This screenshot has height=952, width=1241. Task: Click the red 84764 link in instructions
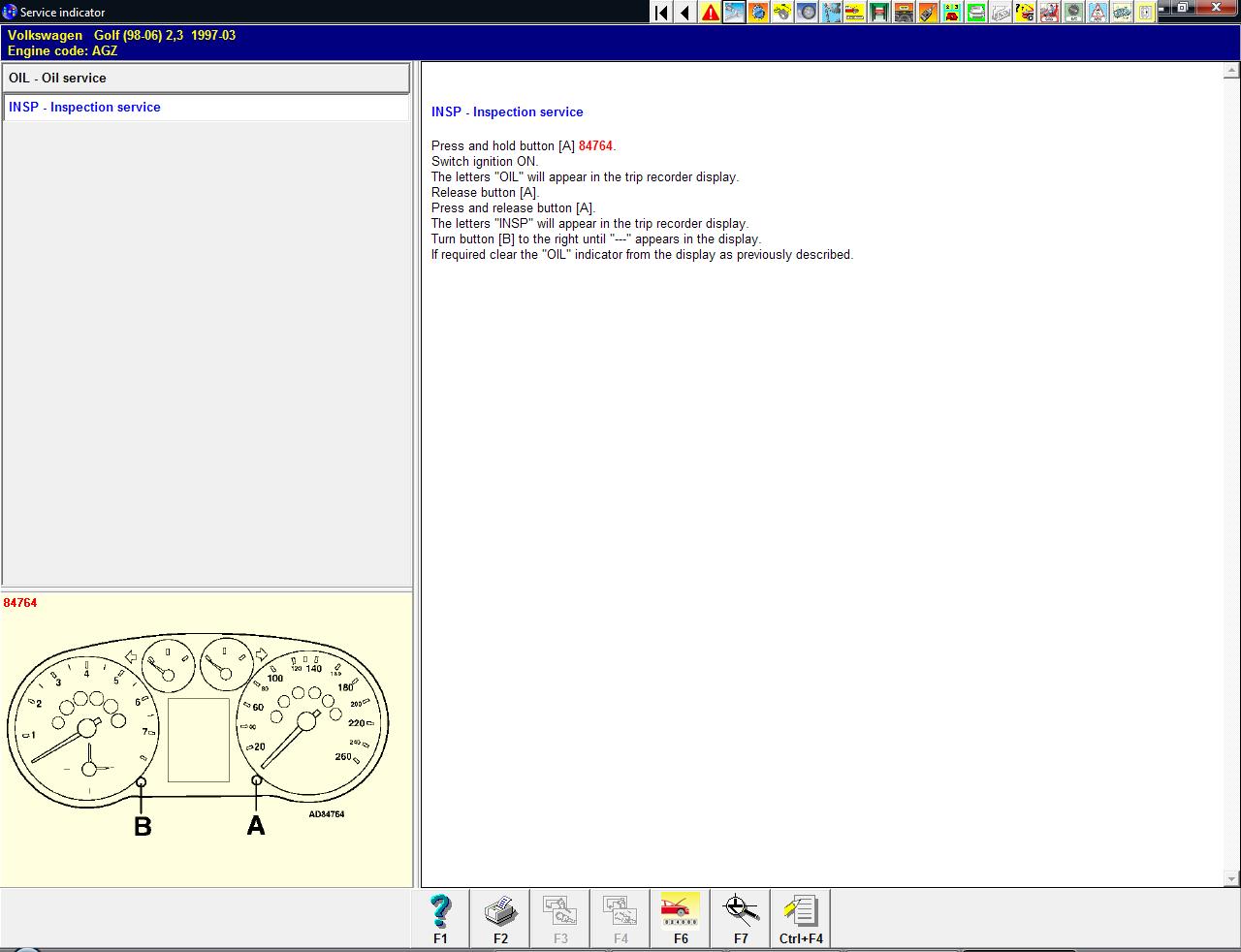[595, 146]
